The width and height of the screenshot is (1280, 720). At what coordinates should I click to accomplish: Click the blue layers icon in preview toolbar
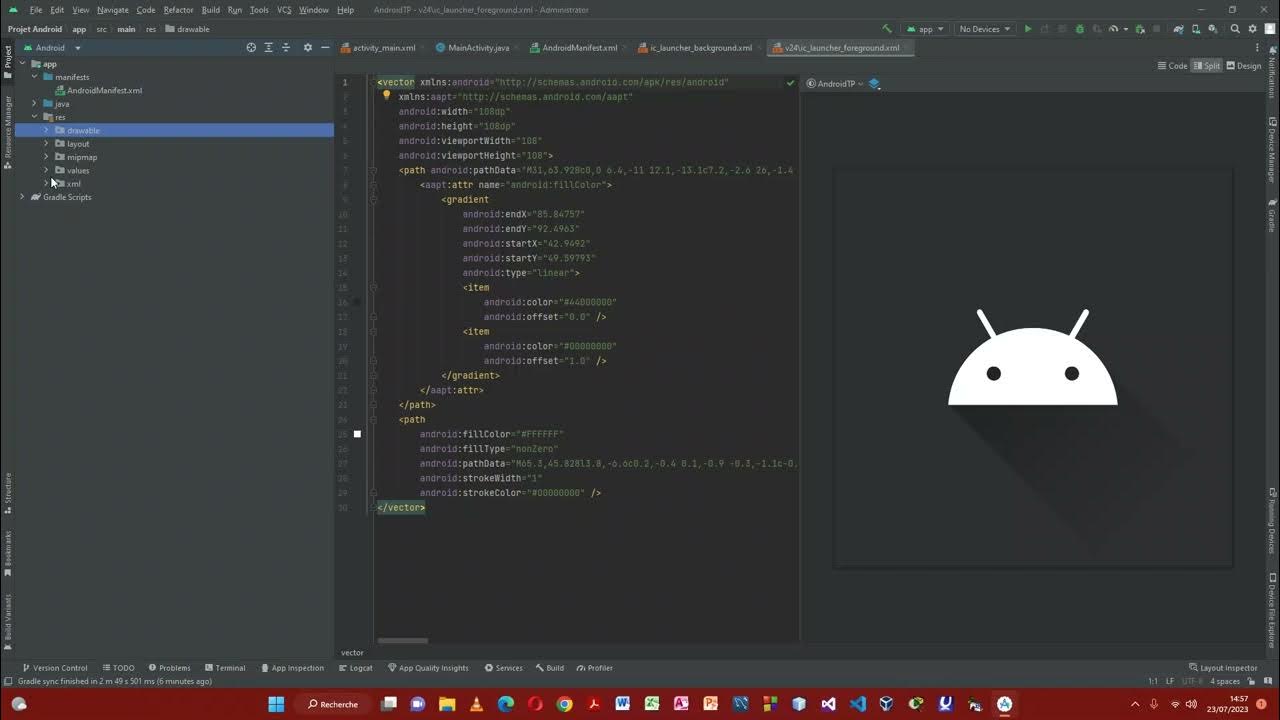[x=874, y=84]
